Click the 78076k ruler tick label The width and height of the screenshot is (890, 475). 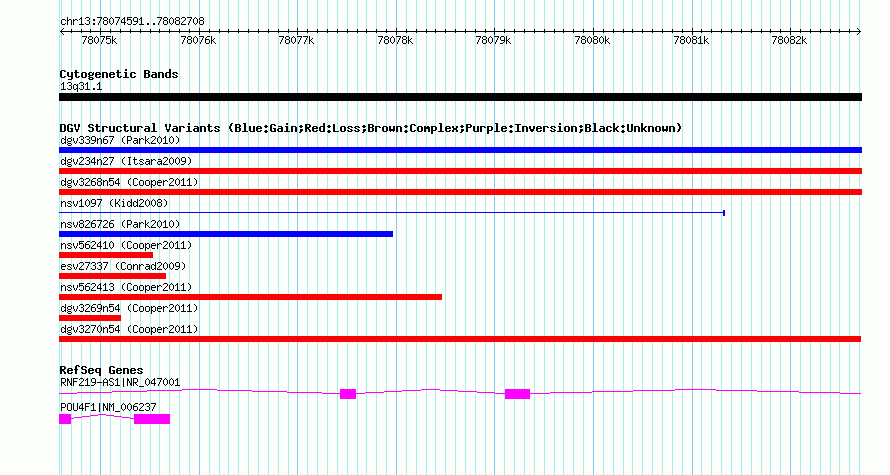(x=198, y=40)
